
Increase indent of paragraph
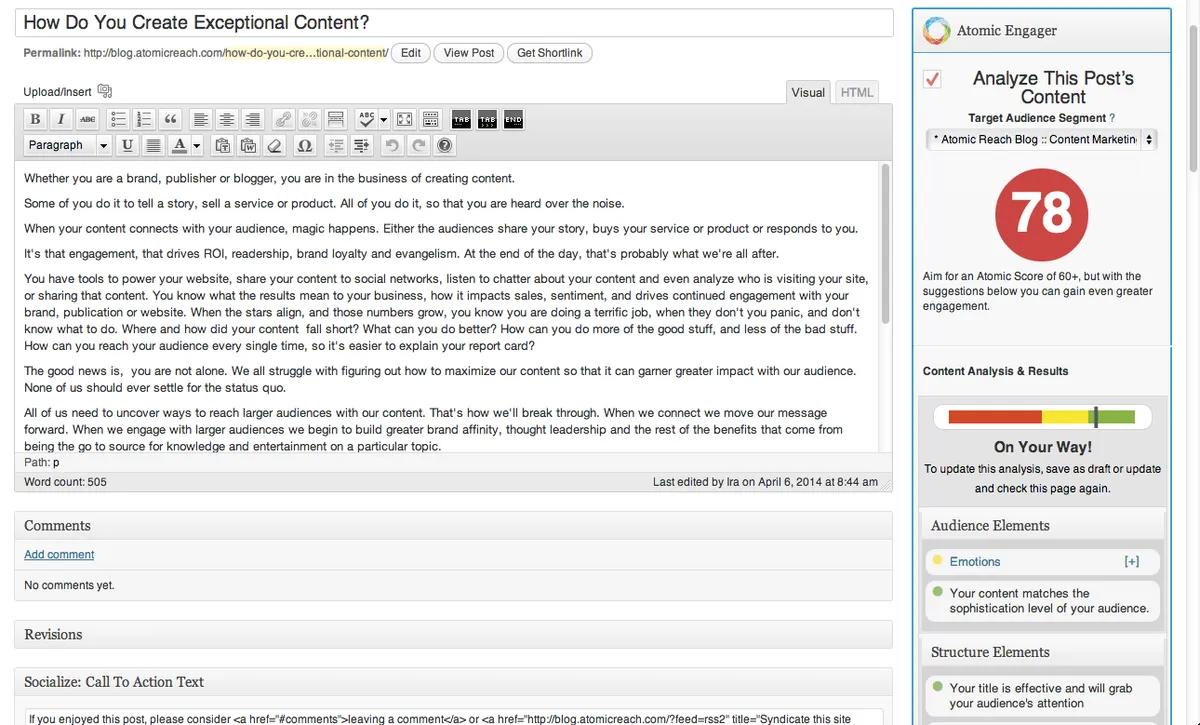pyautogui.click(x=362, y=145)
